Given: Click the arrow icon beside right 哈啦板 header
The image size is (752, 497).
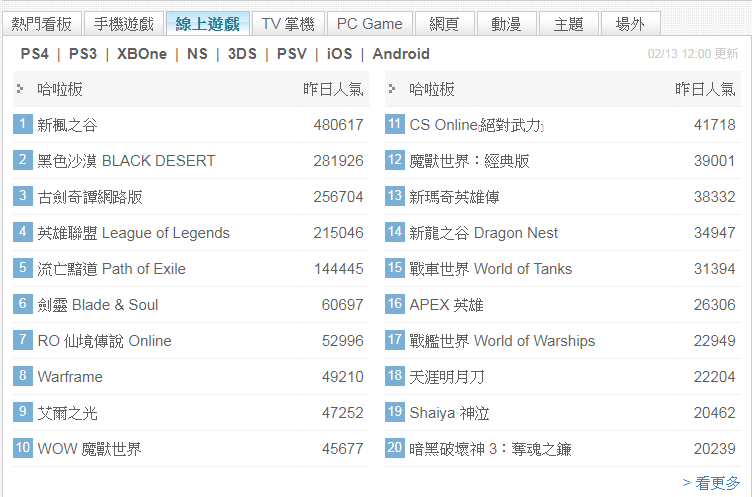Looking at the screenshot, I should pos(392,89).
